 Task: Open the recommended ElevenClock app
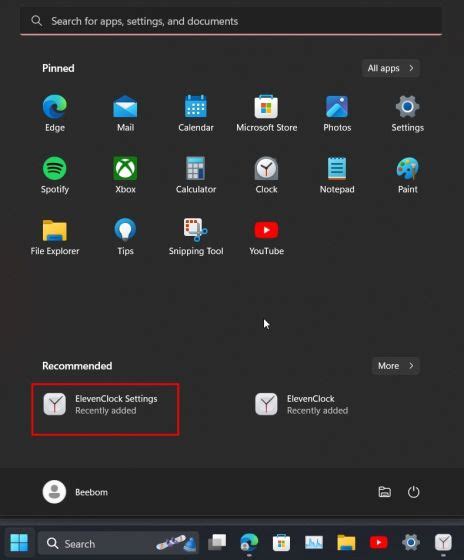(302, 404)
